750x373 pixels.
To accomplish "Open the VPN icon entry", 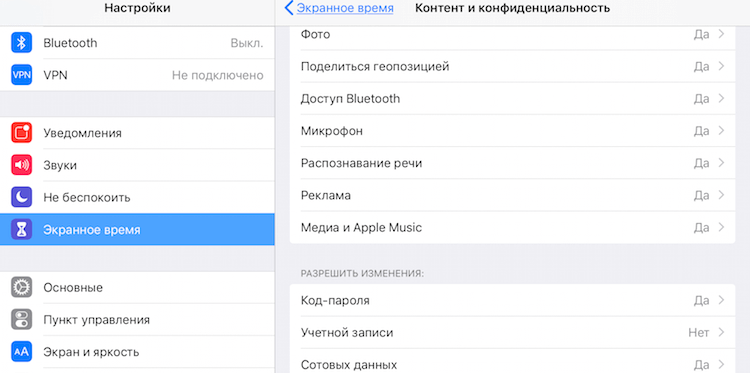I will [x=22, y=75].
